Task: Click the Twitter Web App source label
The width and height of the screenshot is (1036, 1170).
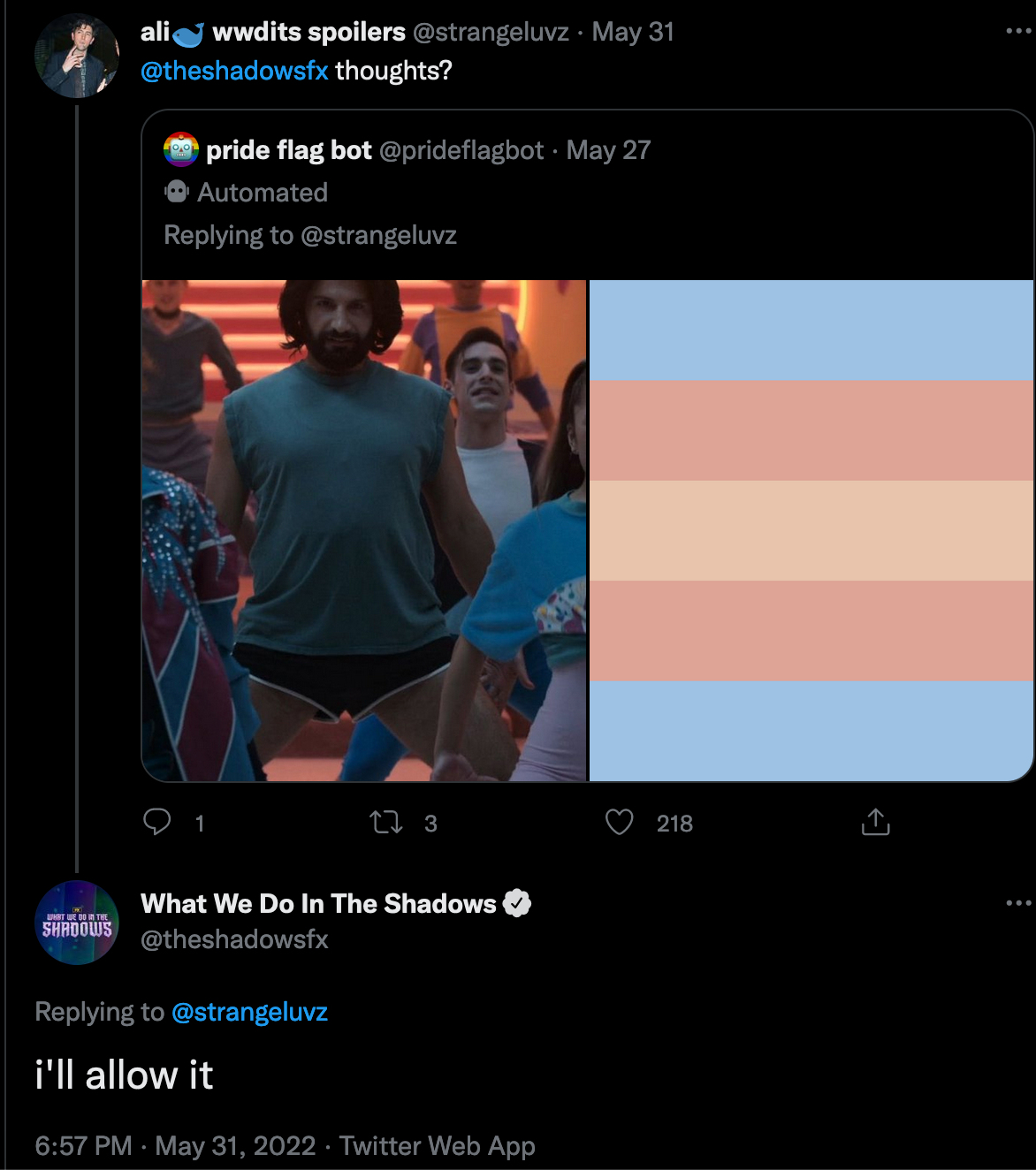Action: pos(438,1146)
